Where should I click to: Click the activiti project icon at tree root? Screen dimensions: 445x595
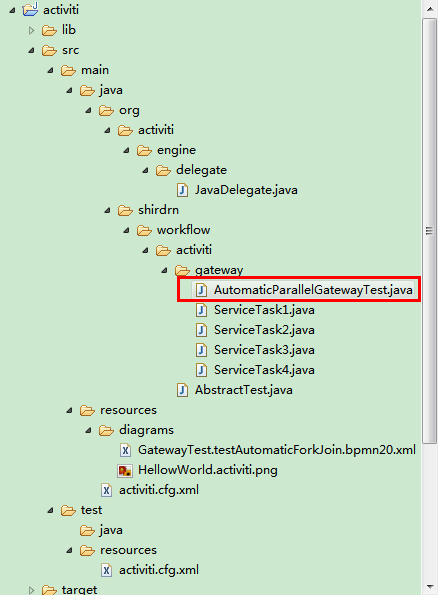pos(30,9)
